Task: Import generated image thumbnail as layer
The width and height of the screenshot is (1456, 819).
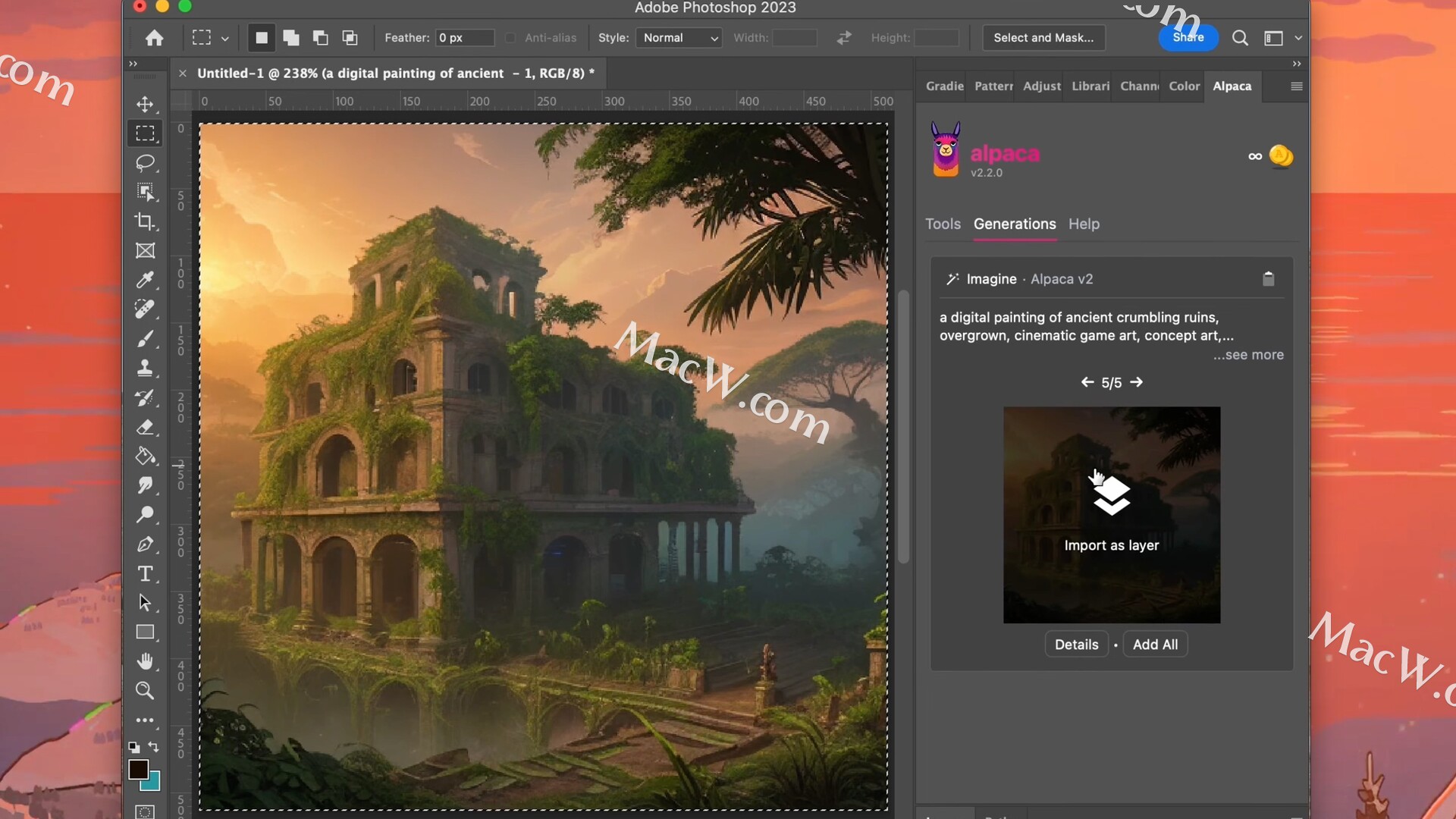Action: click(1112, 515)
